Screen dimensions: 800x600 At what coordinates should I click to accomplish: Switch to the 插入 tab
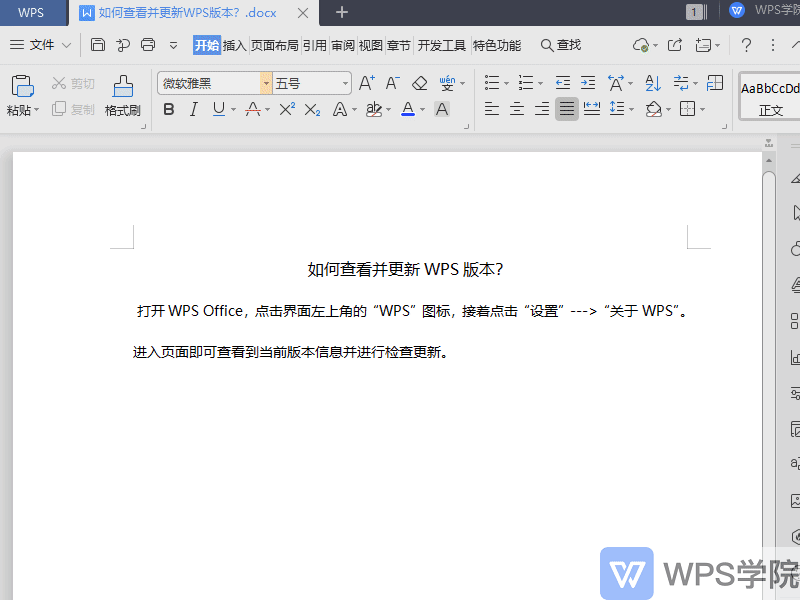coord(235,45)
